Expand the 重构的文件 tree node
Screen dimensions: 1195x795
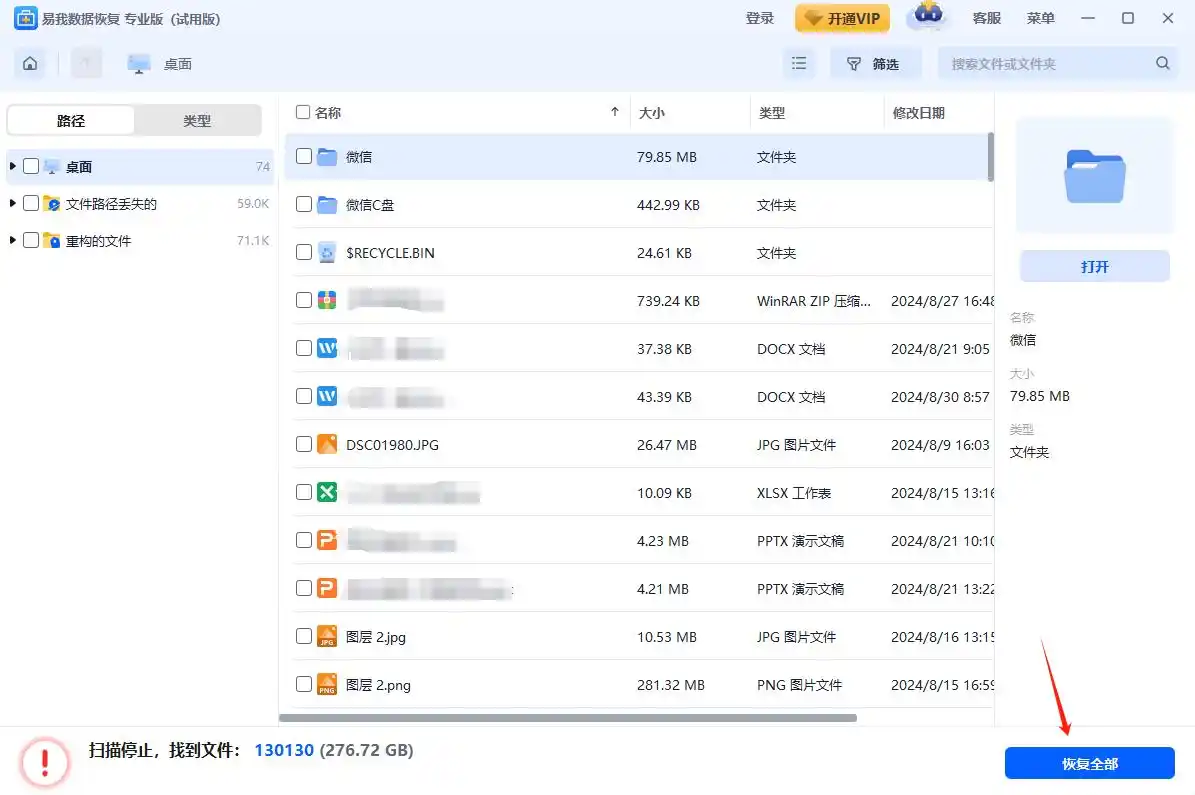pyautogui.click(x=11, y=240)
